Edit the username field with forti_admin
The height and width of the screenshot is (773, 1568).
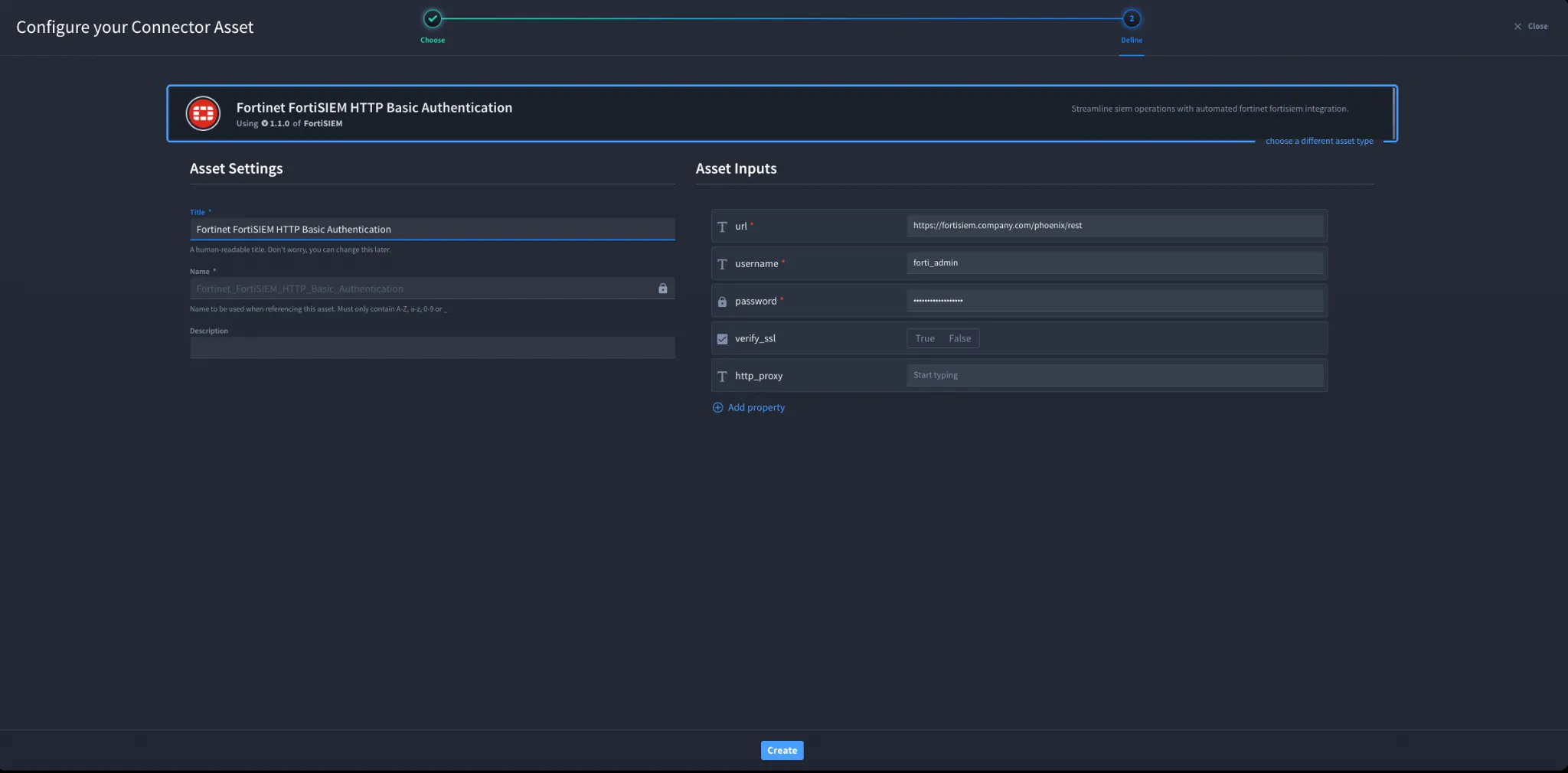pyautogui.click(x=1115, y=263)
